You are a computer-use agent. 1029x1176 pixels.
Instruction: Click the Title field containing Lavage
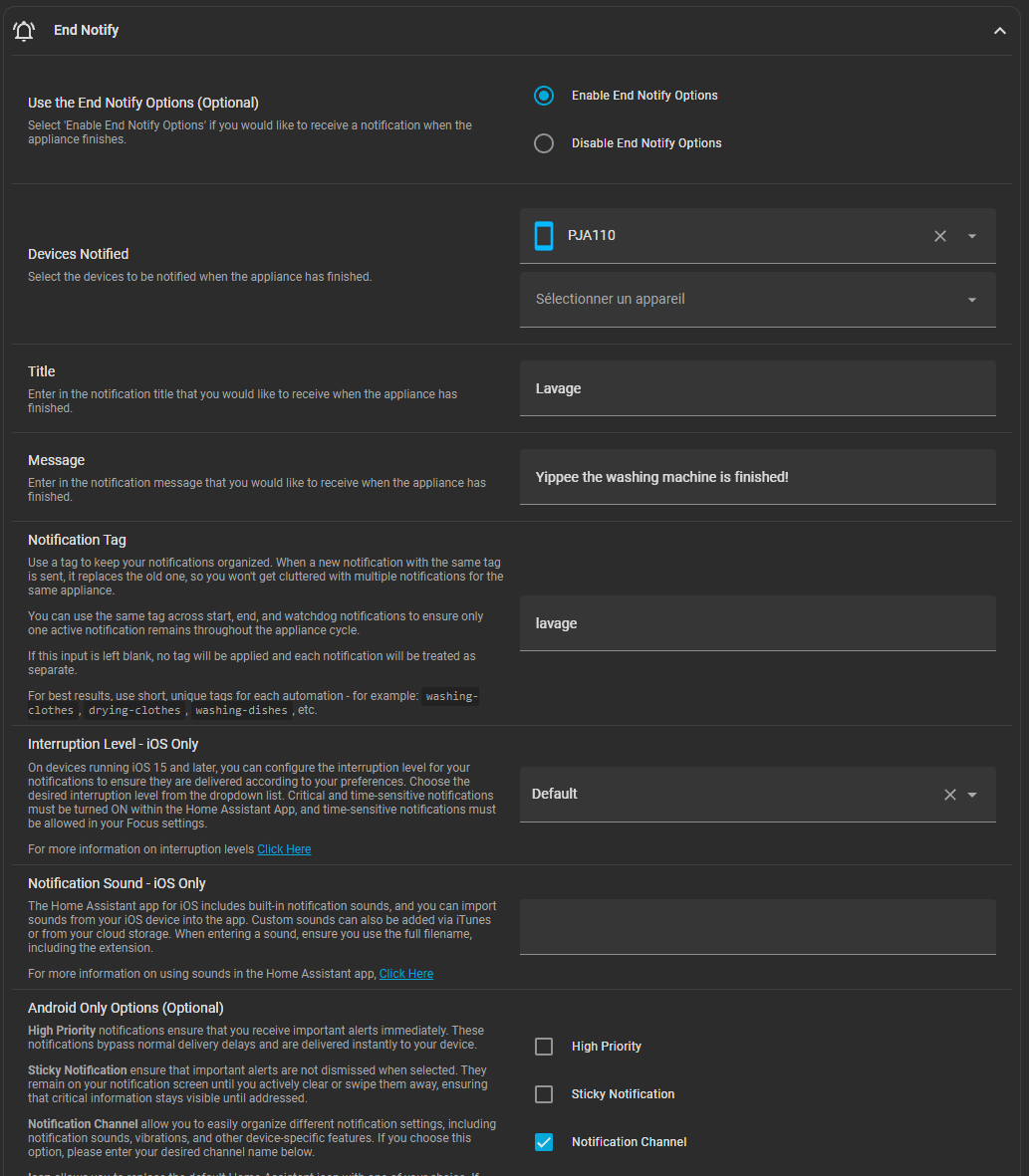[x=757, y=388]
